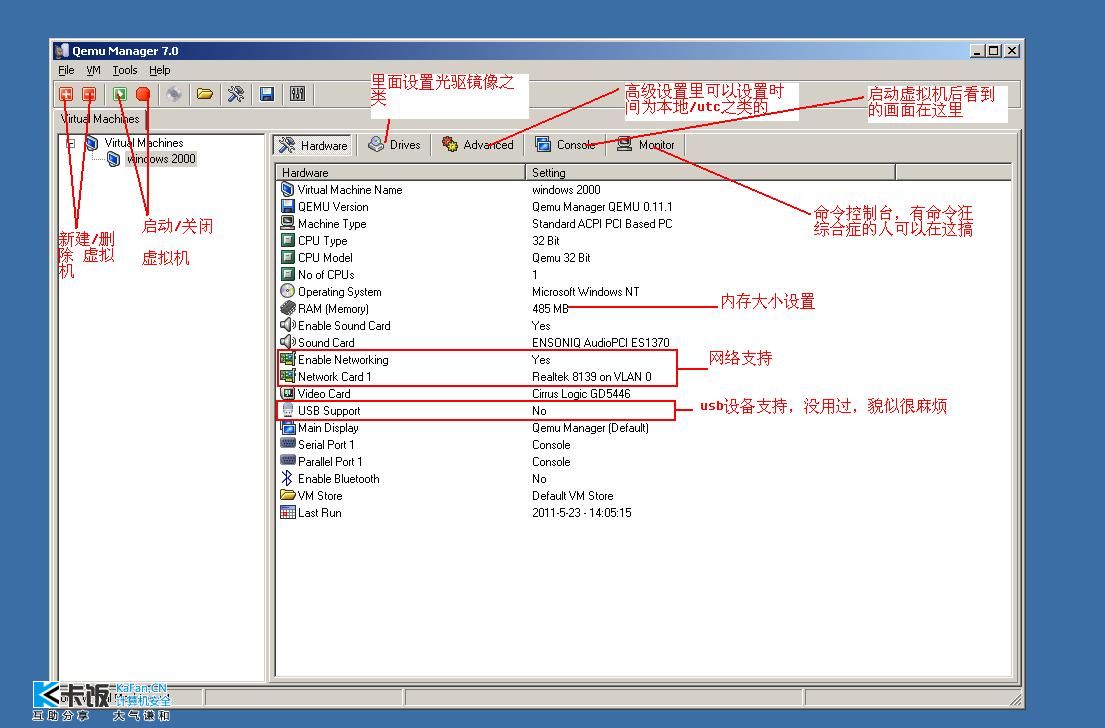Click the memory icon beside RAM (Memory)

click(288, 308)
